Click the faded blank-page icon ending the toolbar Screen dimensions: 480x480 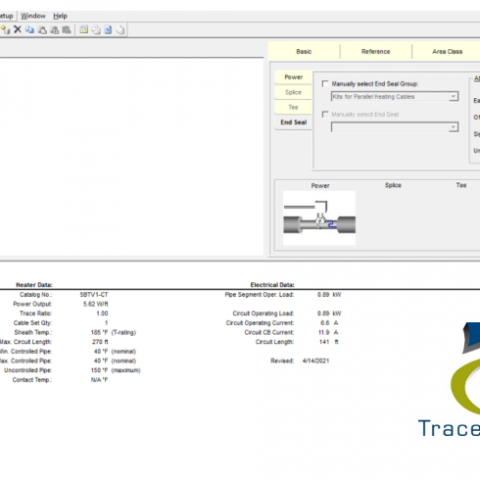pyautogui.click(x=120, y=30)
